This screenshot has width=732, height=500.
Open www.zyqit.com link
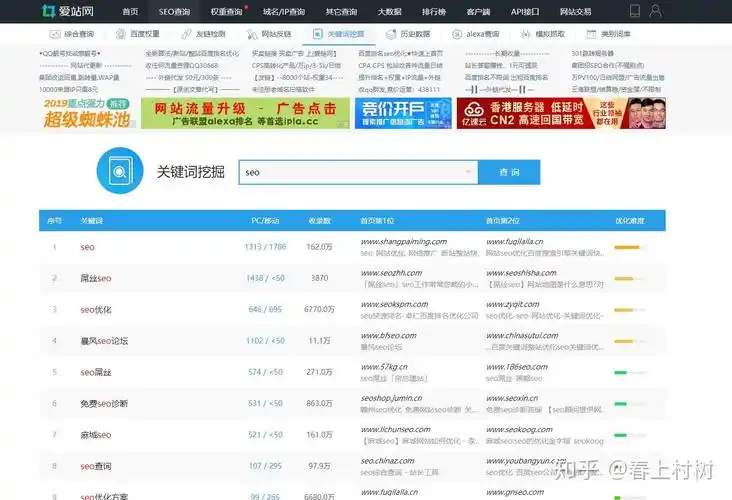click(x=513, y=304)
